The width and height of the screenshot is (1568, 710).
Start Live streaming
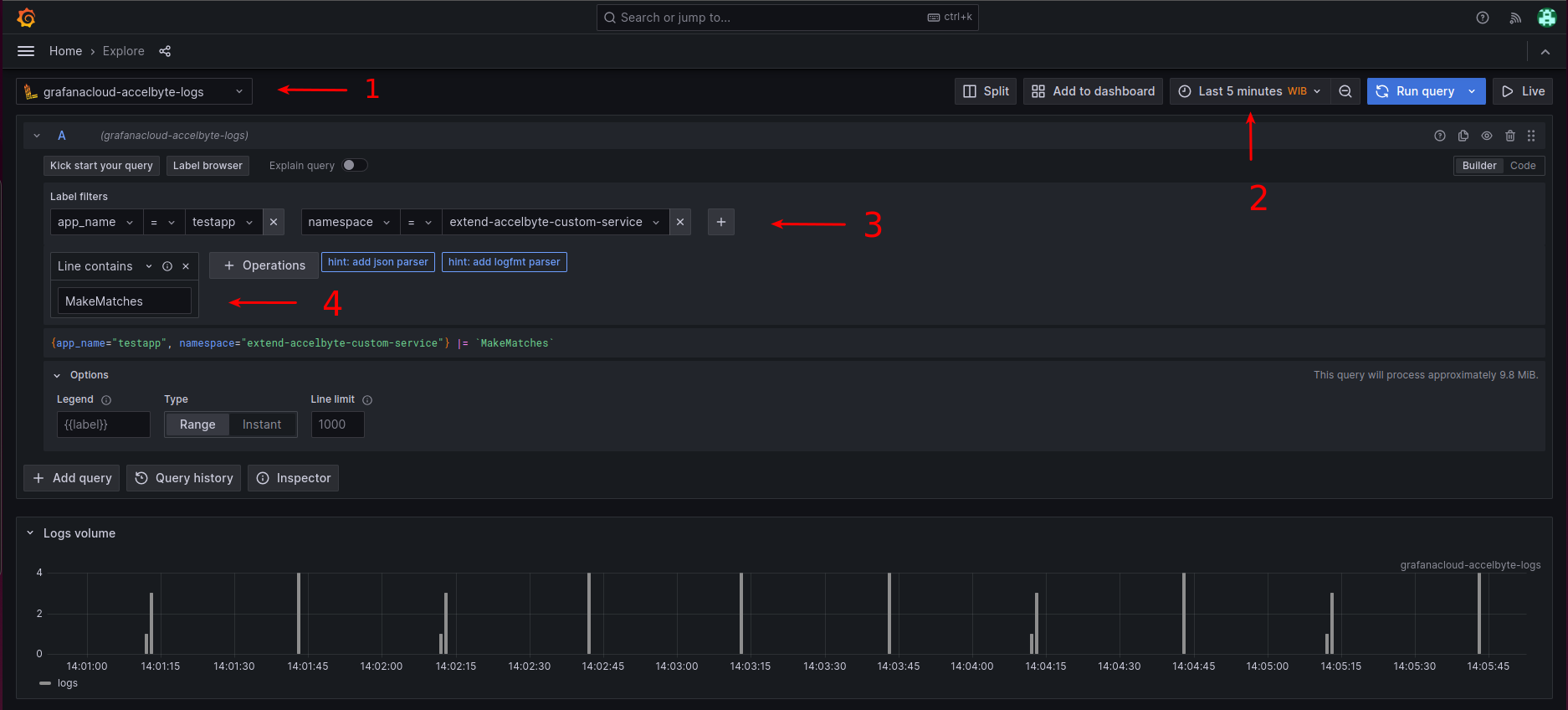tap(1523, 91)
